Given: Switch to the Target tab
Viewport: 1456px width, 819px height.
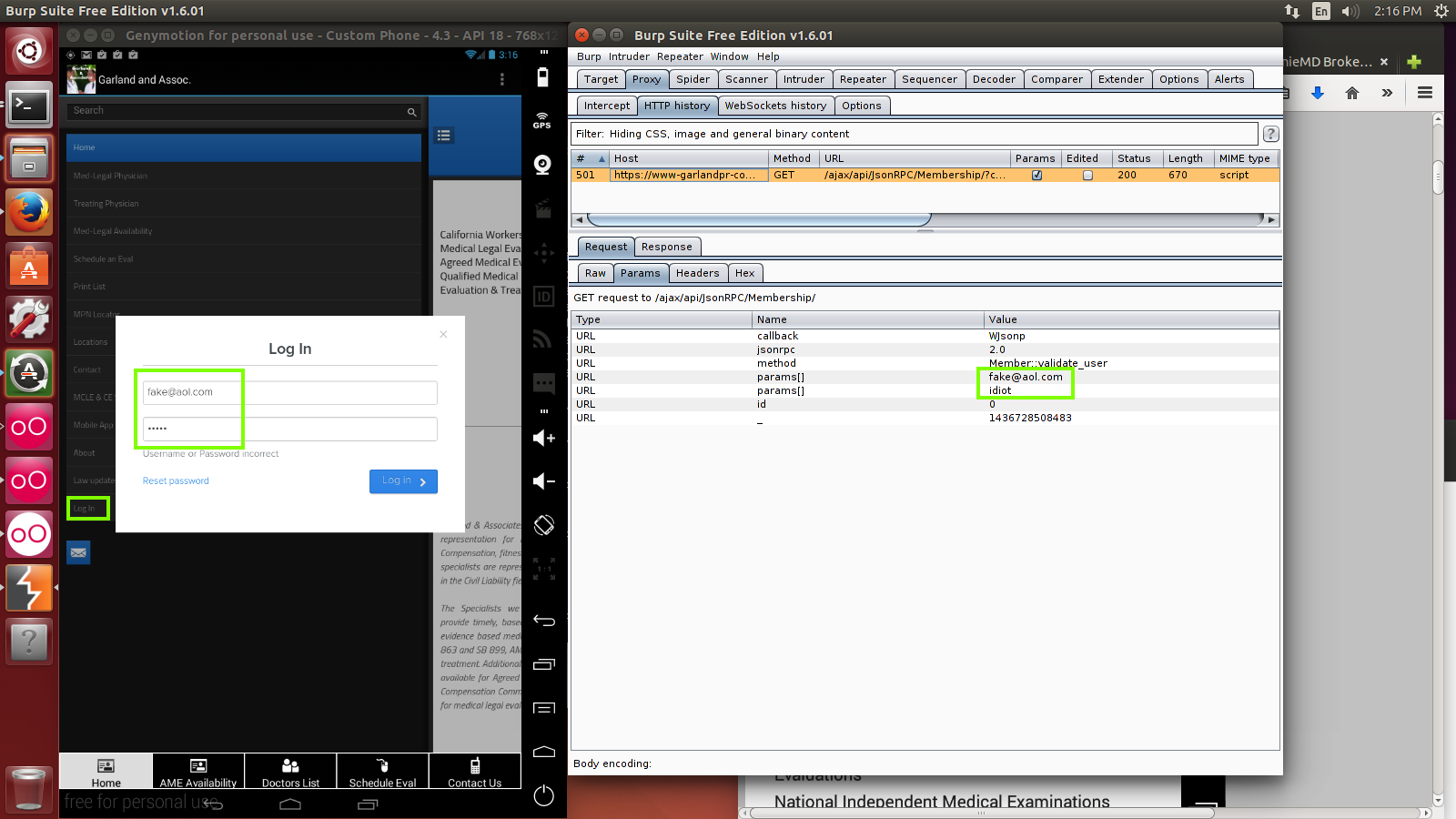Looking at the screenshot, I should [x=602, y=79].
